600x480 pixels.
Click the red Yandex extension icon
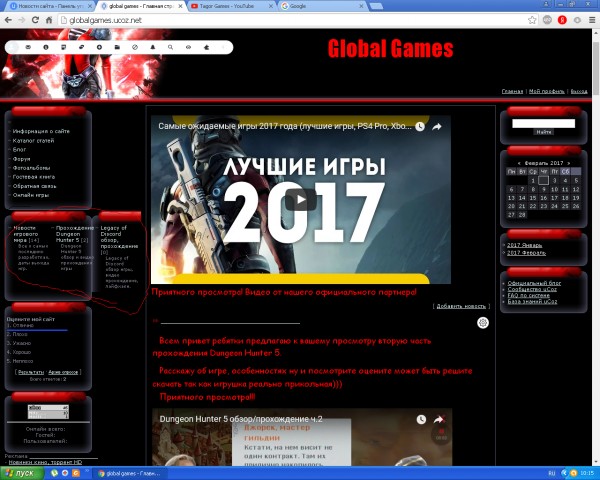[x=562, y=20]
